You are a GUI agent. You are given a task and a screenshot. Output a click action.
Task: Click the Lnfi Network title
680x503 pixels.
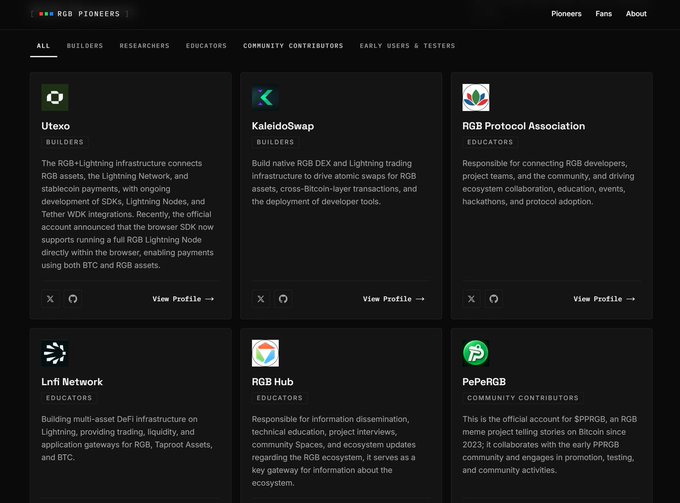coord(72,382)
